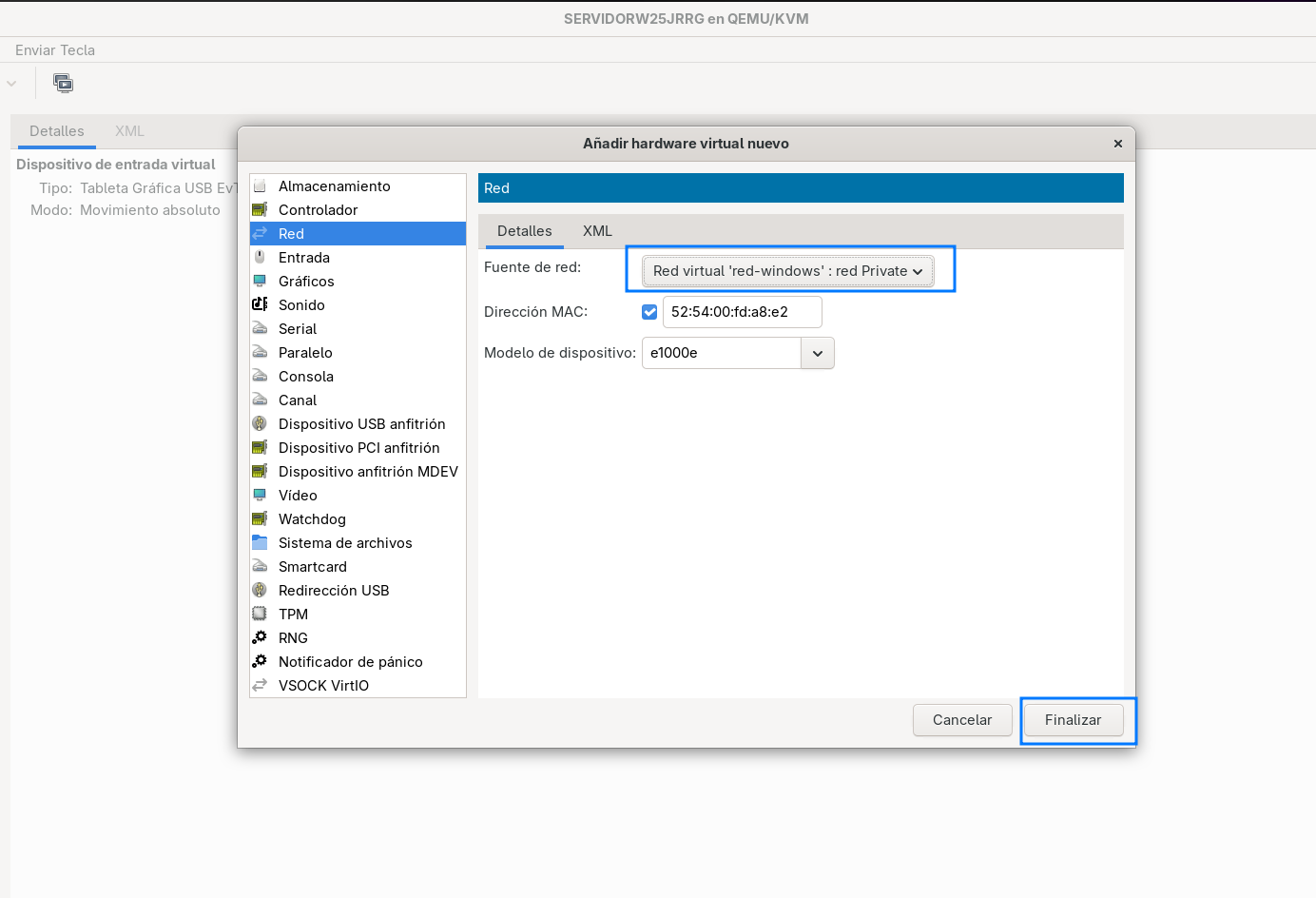The image size is (1316, 898).
Task: Close the Añadir hardware virtual dialog
Action: pos(1118,144)
